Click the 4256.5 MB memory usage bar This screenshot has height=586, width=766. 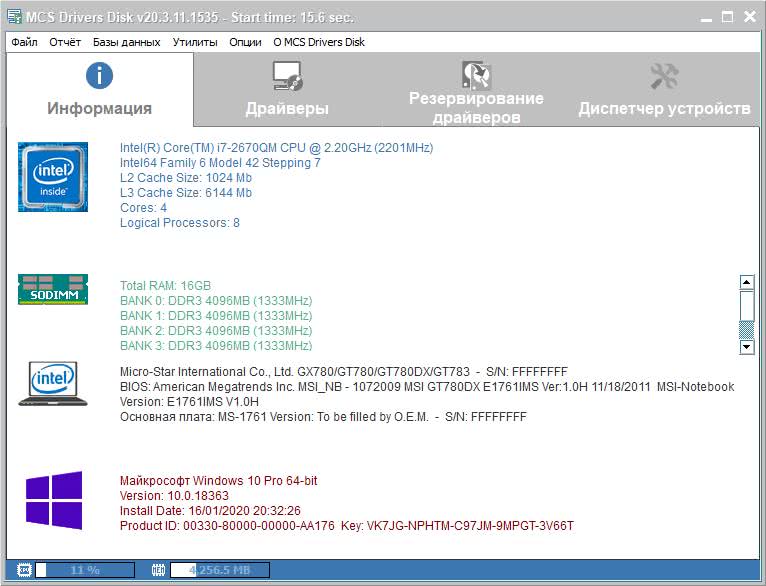click(220, 570)
